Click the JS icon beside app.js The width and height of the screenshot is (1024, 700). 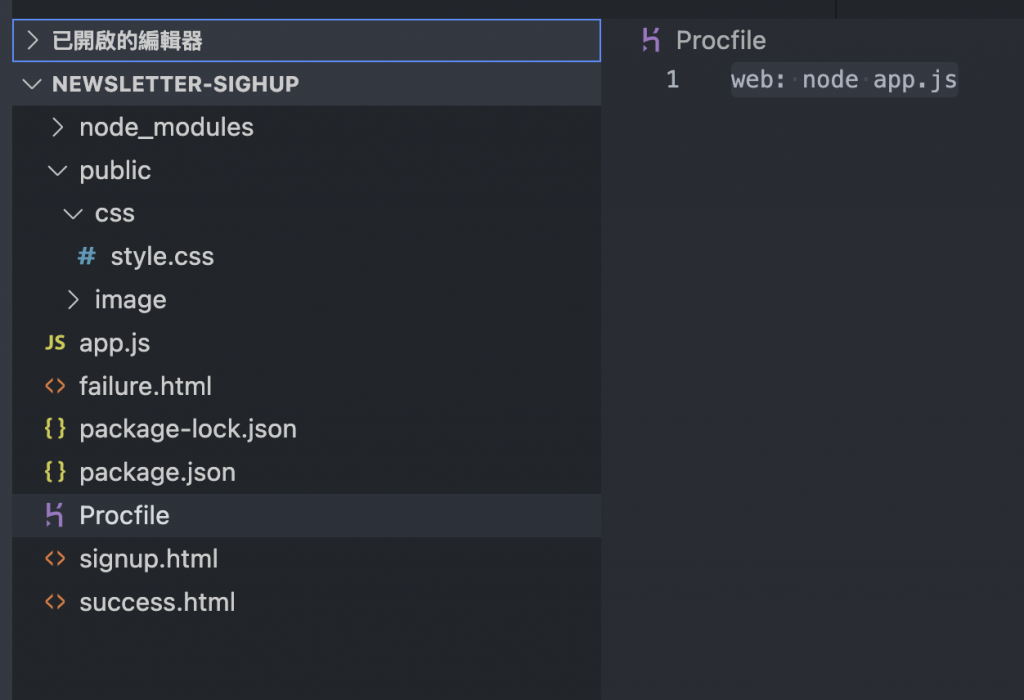pyautogui.click(x=55, y=343)
